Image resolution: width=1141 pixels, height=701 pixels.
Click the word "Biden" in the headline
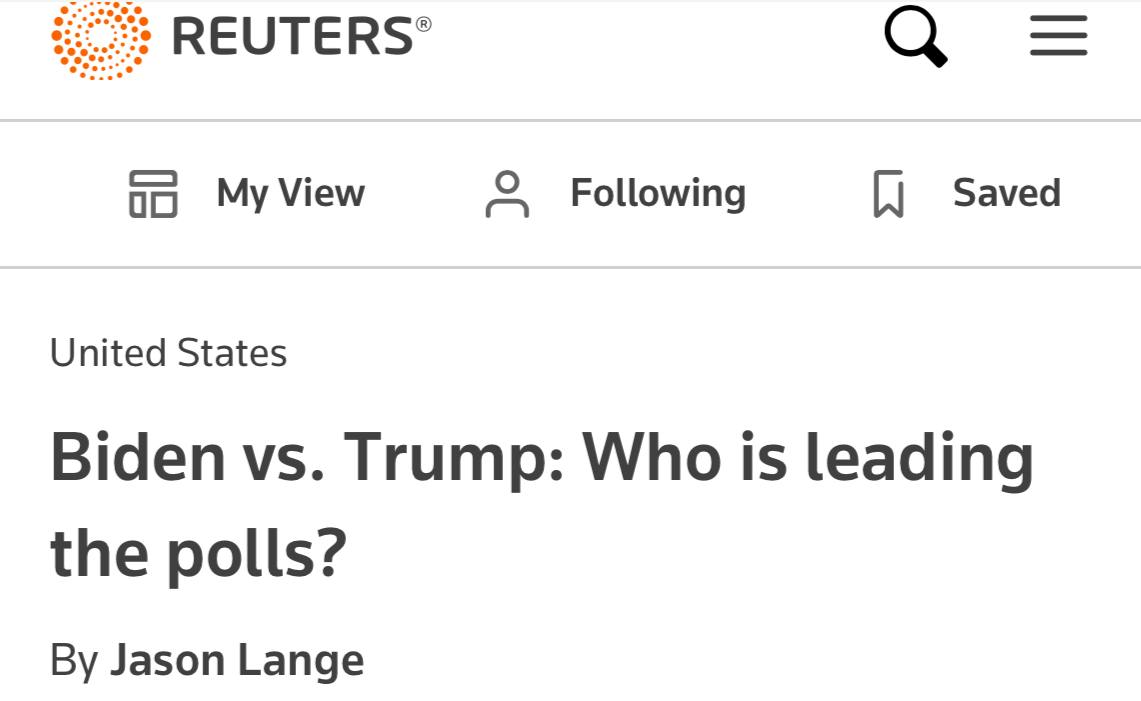pyautogui.click(x=138, y=455)
